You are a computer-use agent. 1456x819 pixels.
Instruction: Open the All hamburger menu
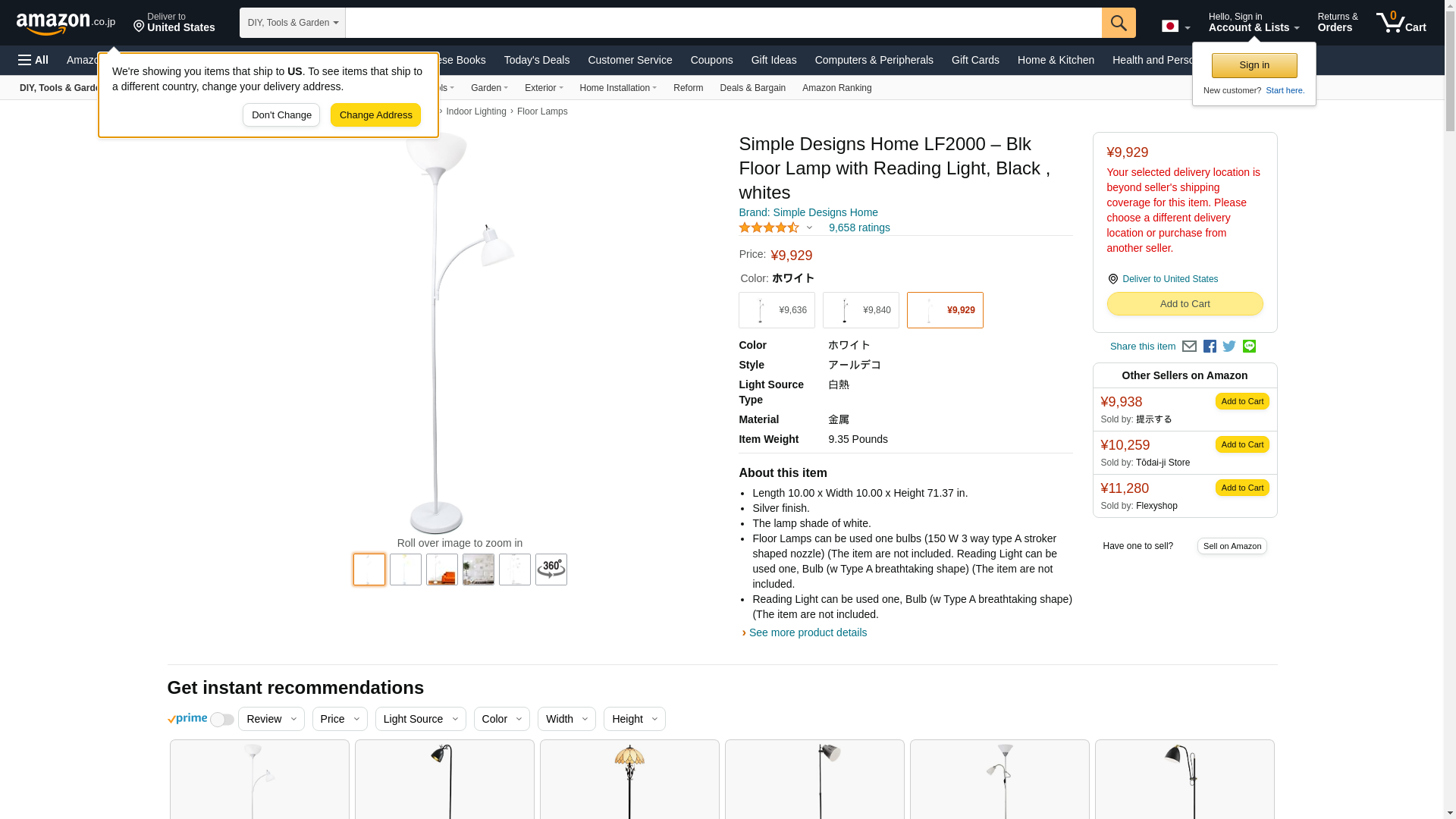click(33, 60)
